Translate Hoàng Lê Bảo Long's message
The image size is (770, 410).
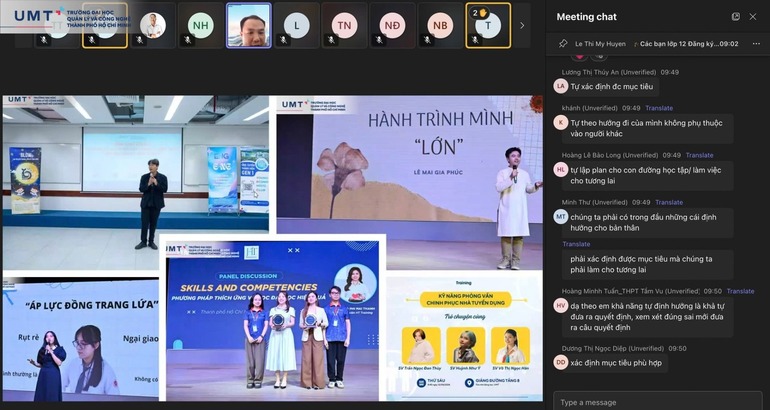tap(699, 155)
